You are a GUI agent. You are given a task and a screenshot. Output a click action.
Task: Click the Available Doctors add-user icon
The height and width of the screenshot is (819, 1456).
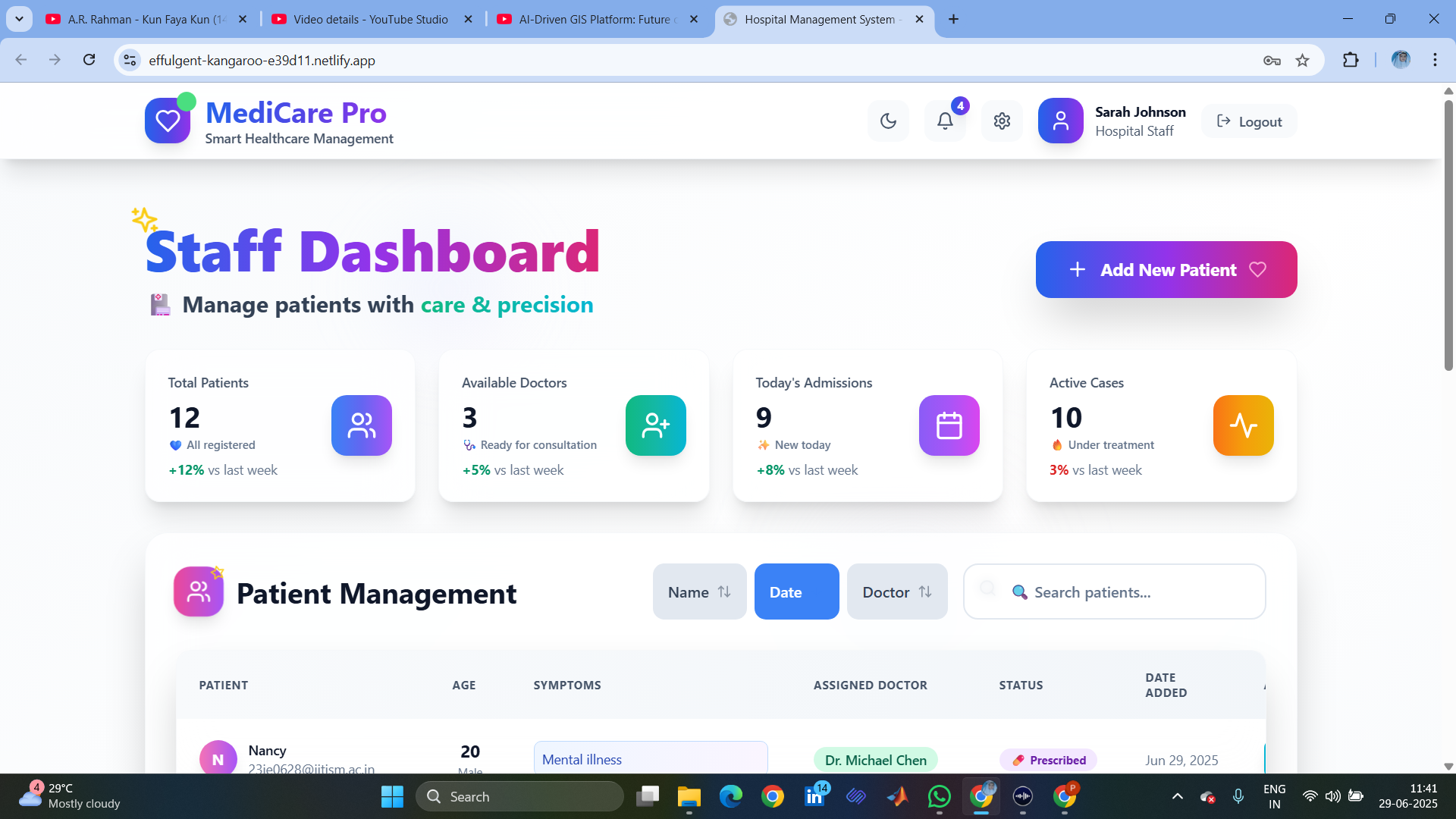(x=655, y=425)
